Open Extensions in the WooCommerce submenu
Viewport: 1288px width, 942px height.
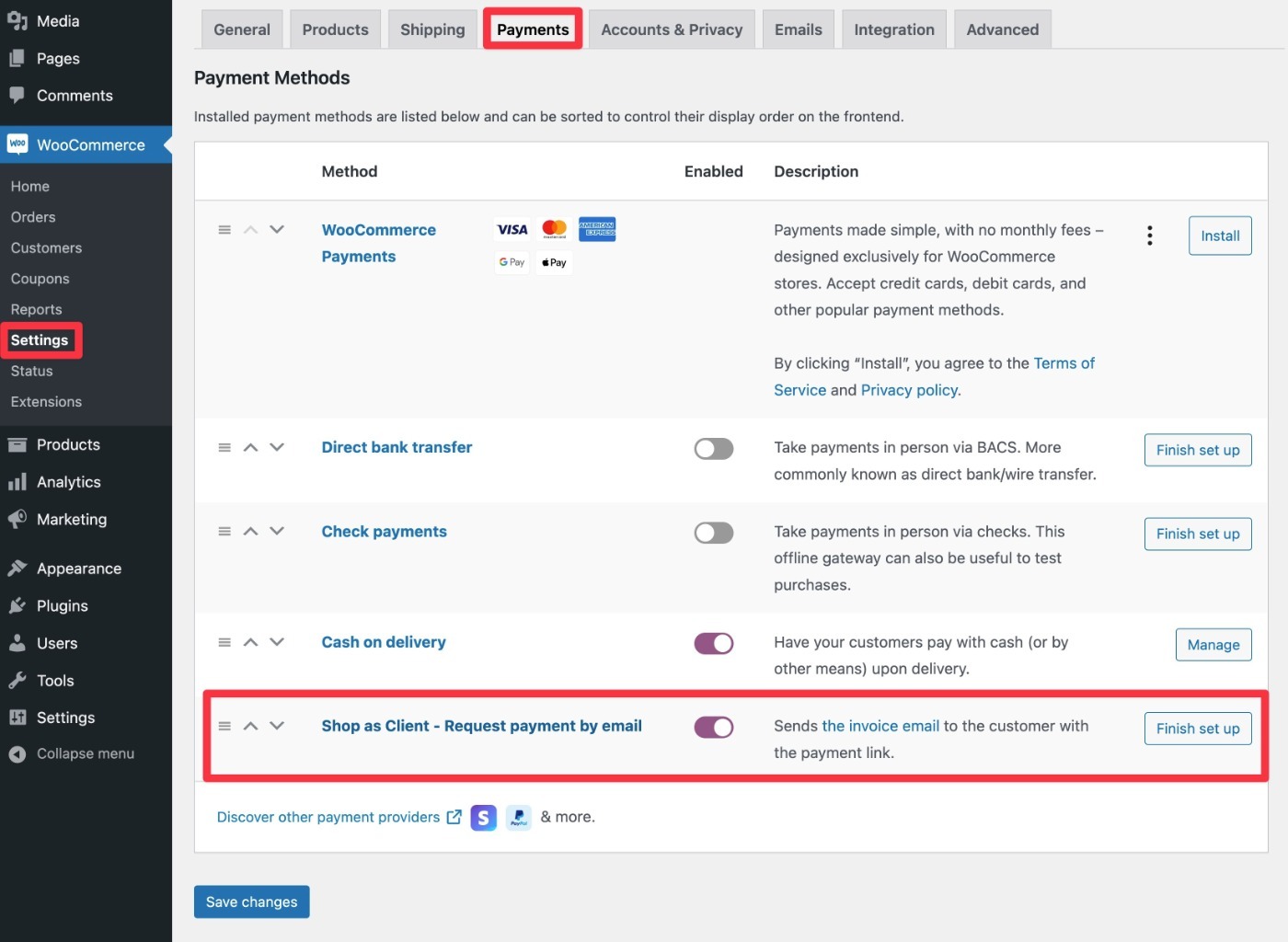pyautogui.click(x=46, y=402)
